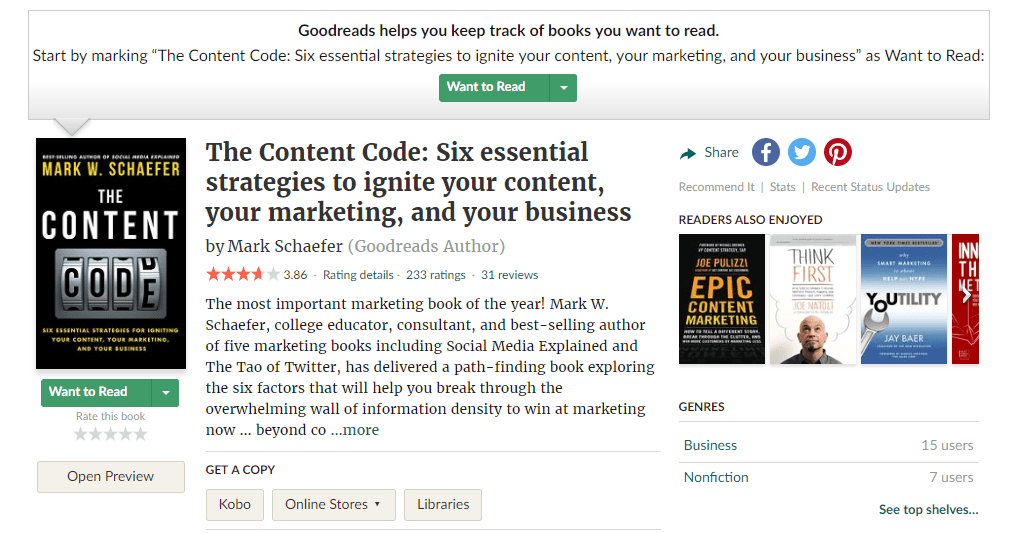Click the Open Preview button

click(111, 477)
